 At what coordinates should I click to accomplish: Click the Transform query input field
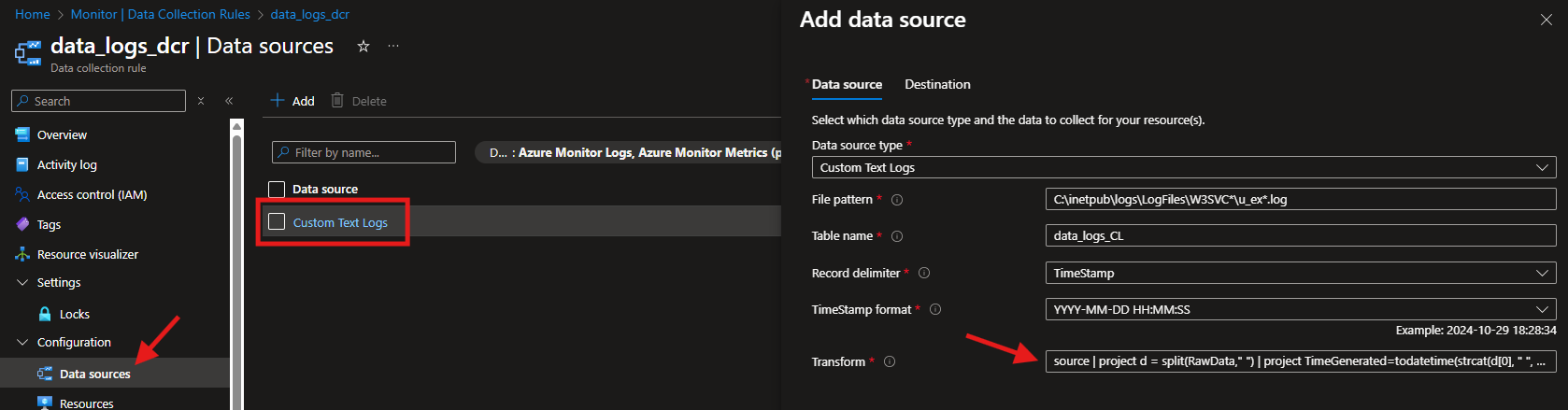click(1299, 361)
